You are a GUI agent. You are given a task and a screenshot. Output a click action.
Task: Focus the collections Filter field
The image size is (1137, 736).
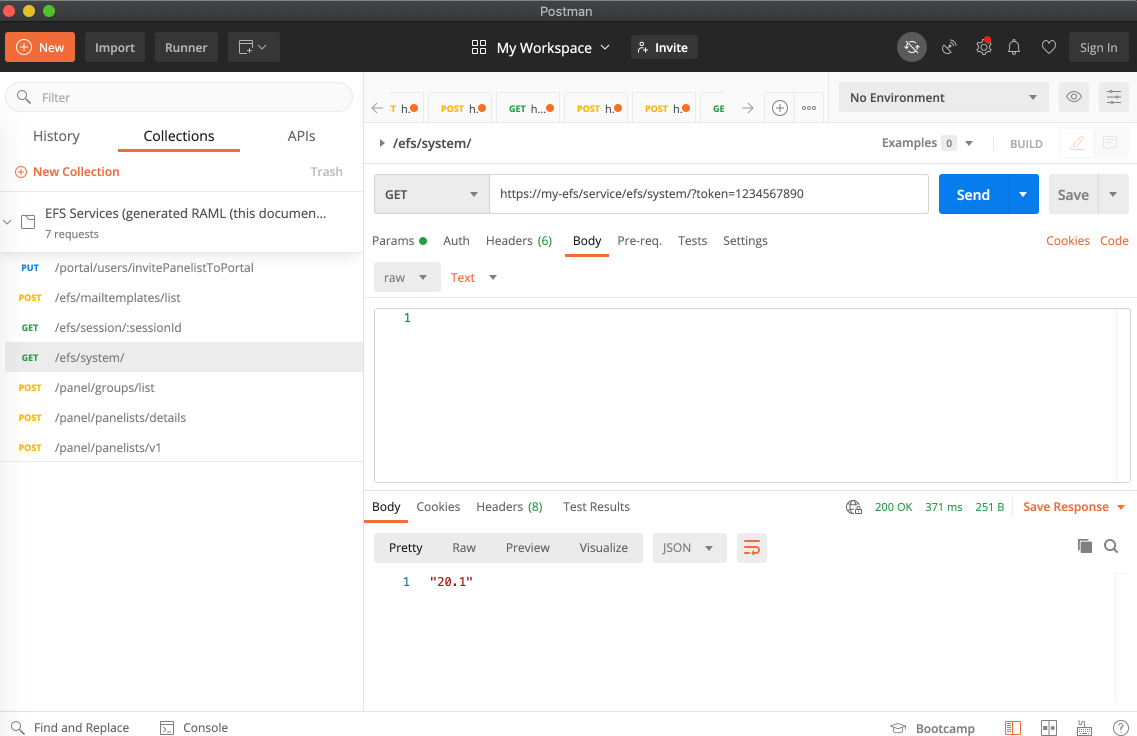point(179,97)
